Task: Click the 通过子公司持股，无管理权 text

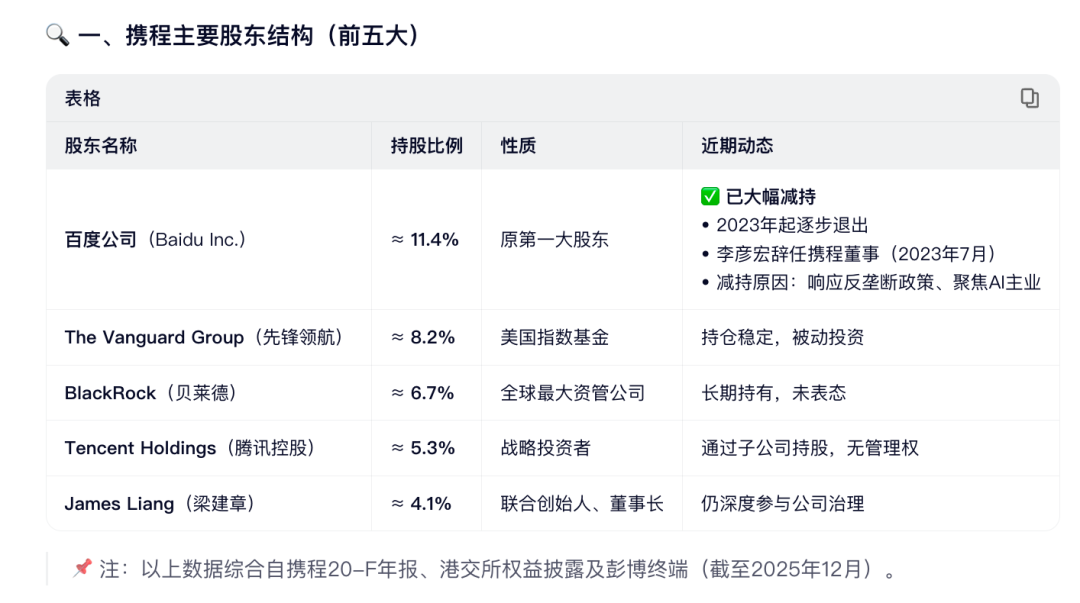Action: tap(810, 448)
